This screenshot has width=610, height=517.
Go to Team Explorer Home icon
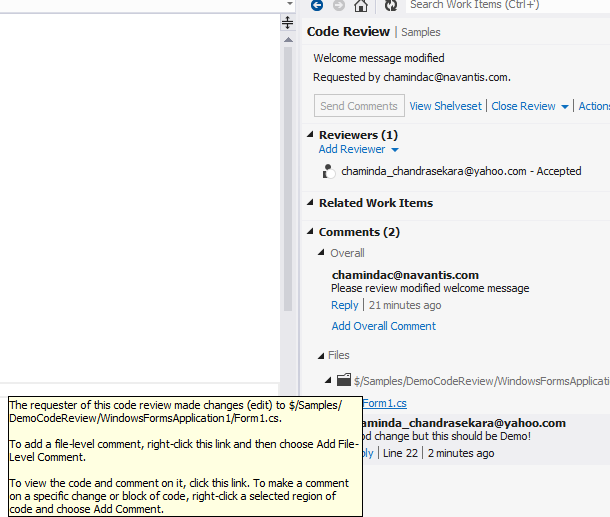[361, 5]
